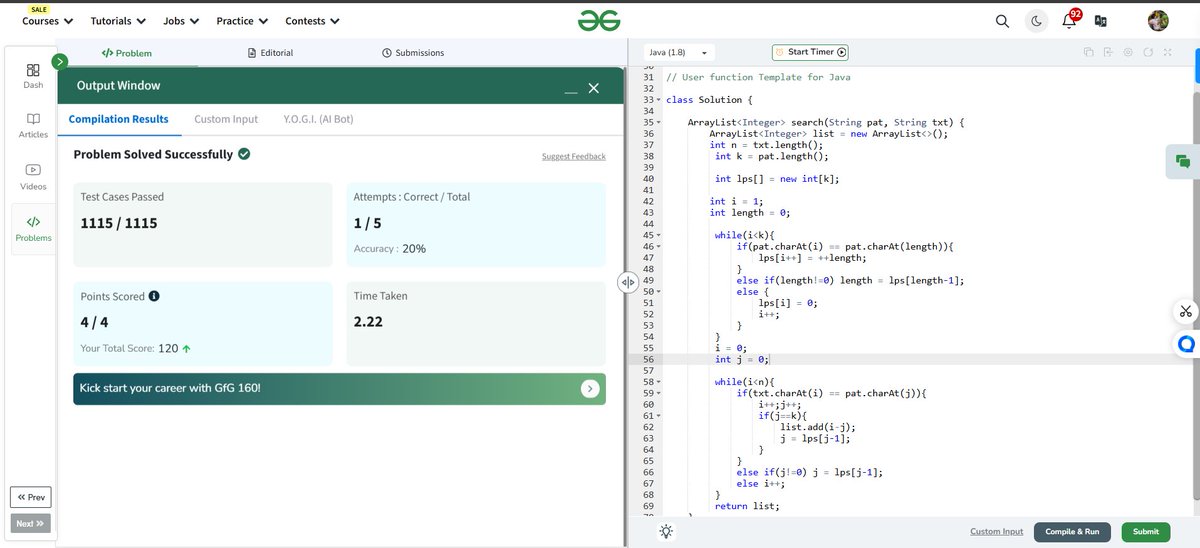
Task: Expand the Practice menu
Action: 242,21
